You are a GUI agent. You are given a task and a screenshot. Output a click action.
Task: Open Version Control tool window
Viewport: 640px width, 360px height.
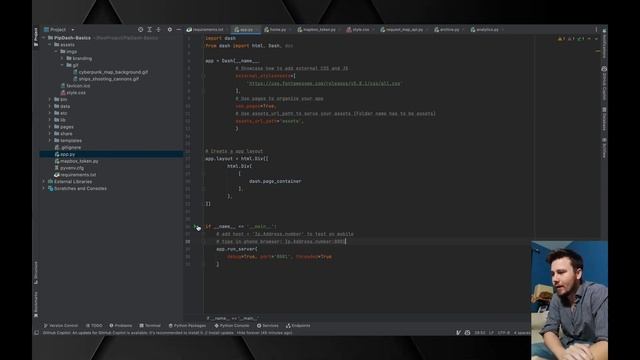coord(61,325)
